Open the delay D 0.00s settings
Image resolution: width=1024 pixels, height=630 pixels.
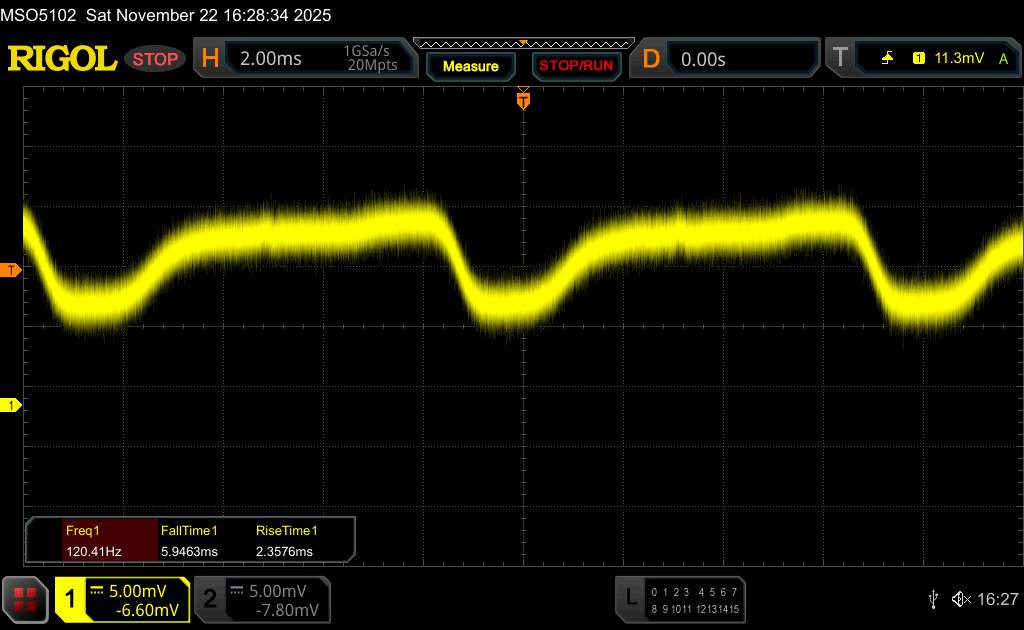pos(728,59)
